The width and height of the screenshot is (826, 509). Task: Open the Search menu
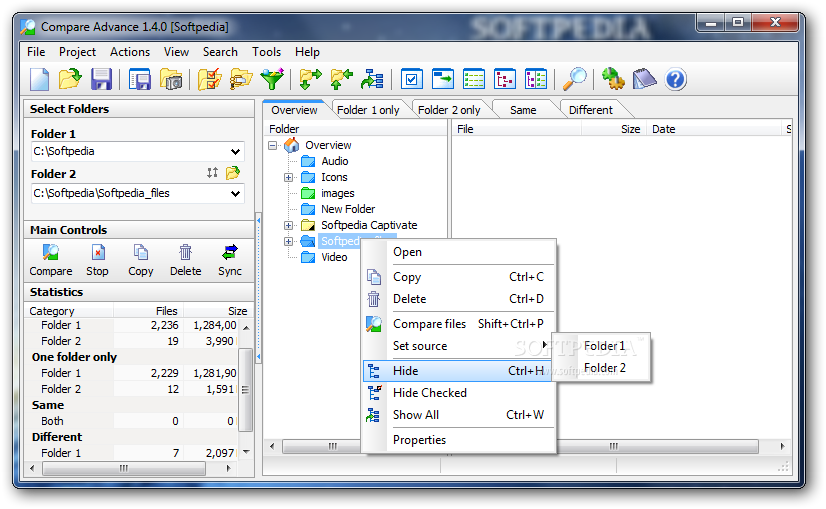[x=220, y=52]
